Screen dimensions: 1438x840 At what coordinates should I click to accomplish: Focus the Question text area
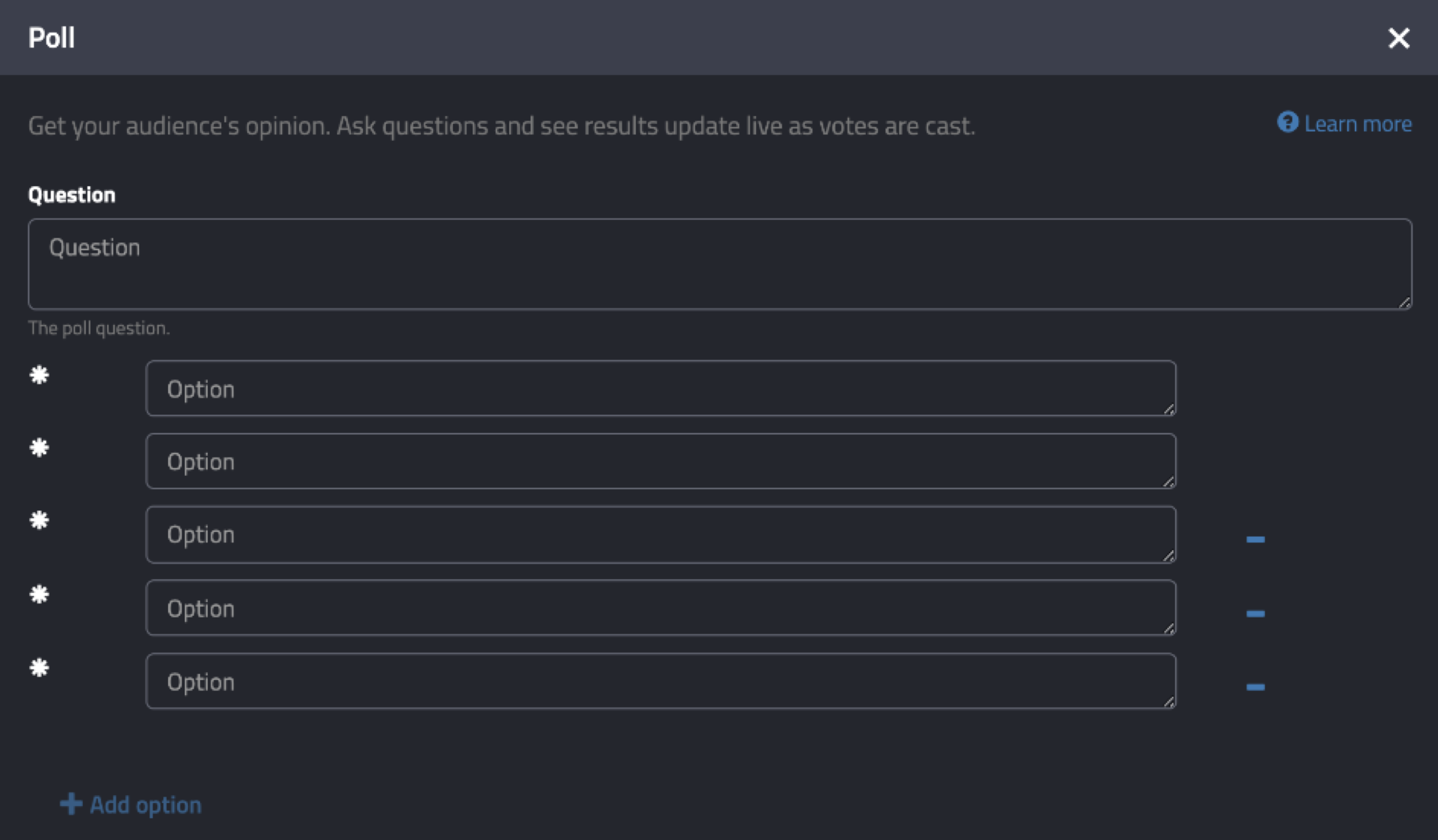(720, 264)
